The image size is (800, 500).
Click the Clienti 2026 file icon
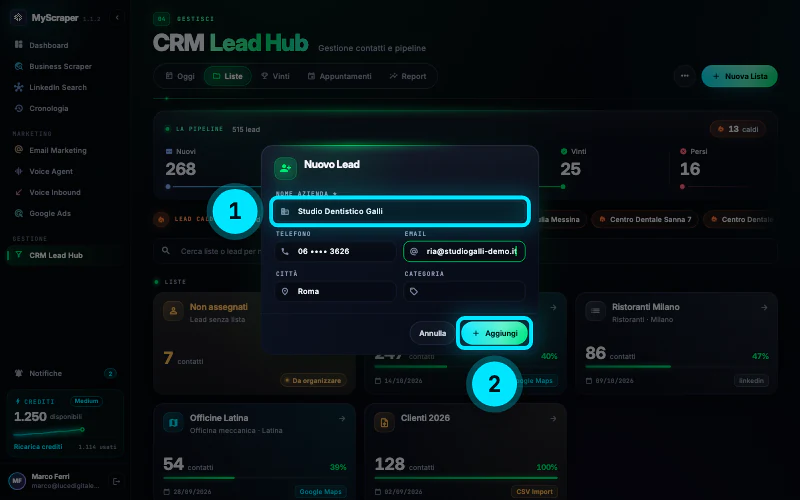coord(384,422)
